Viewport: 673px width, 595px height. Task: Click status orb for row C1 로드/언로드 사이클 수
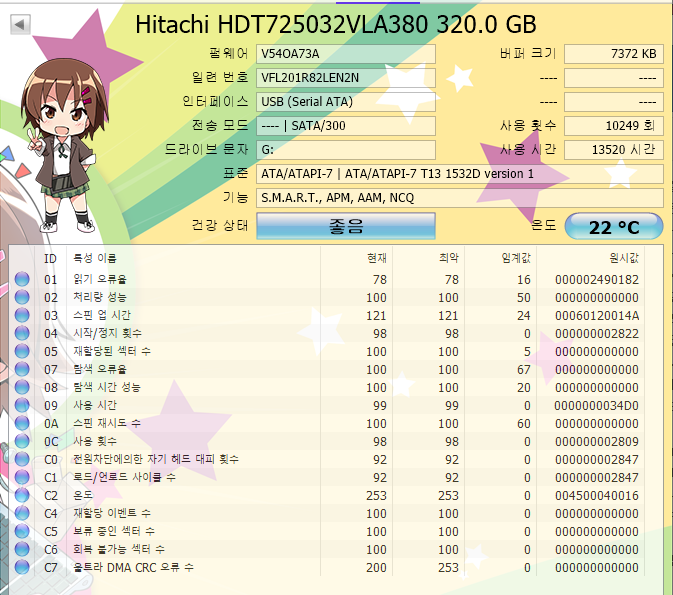tap(22, 478)
